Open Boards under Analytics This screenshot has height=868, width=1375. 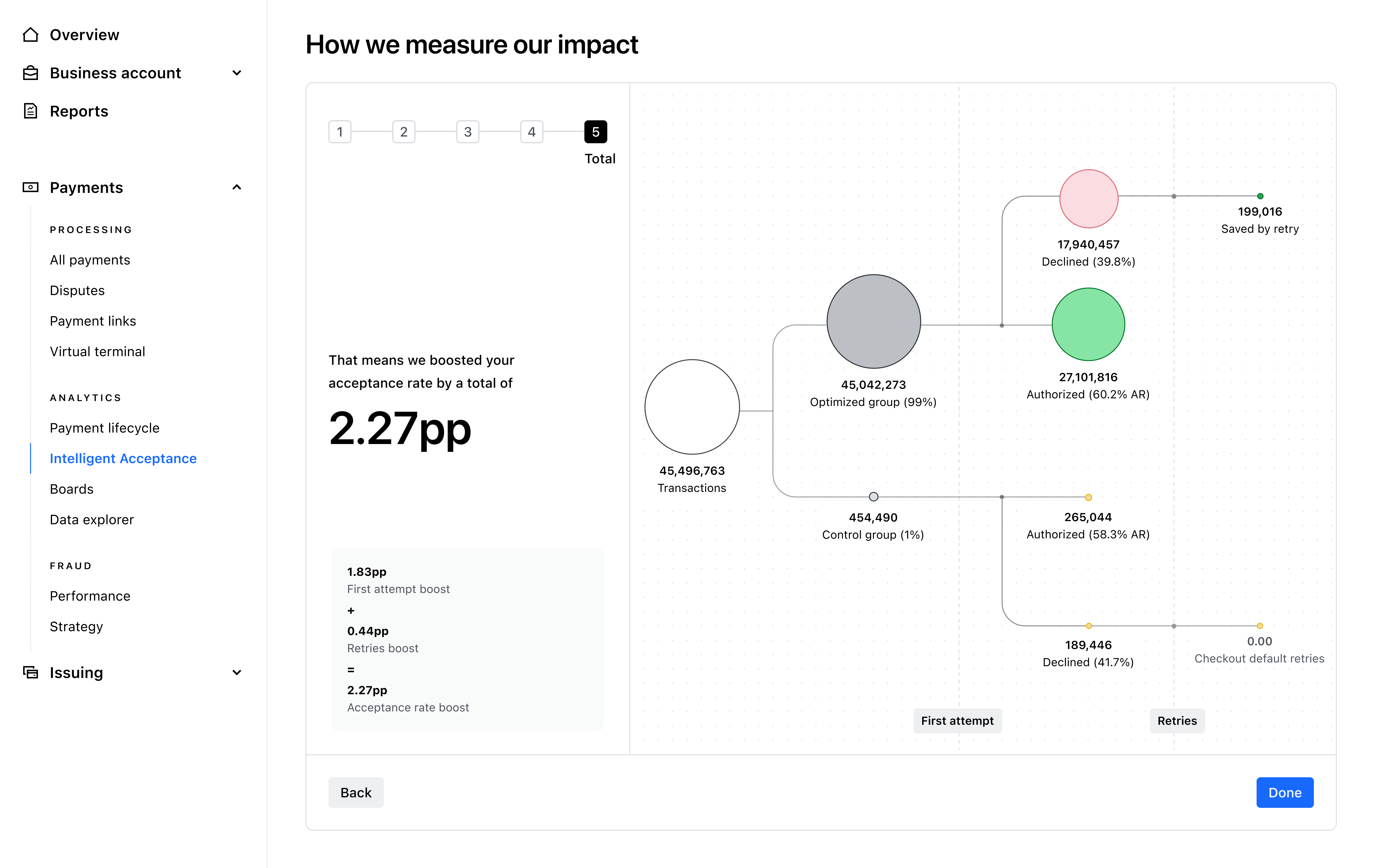pyautogui.click(x=71, y=489)
